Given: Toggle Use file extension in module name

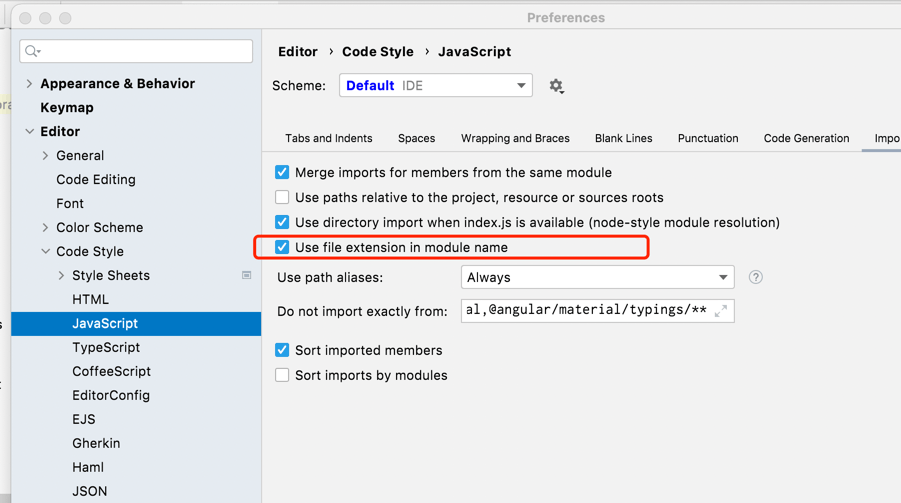Looking at the screenshot, I should click(x=282, y=247).
